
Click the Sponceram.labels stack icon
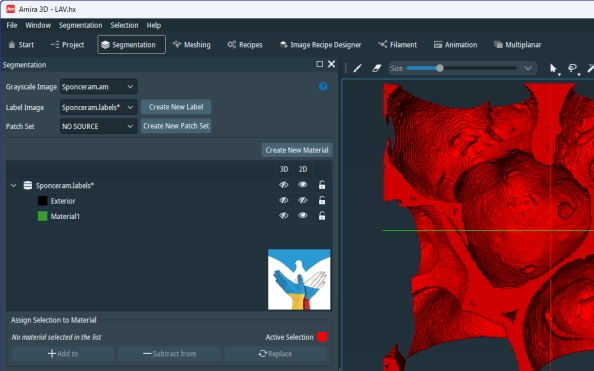(28, 185)
